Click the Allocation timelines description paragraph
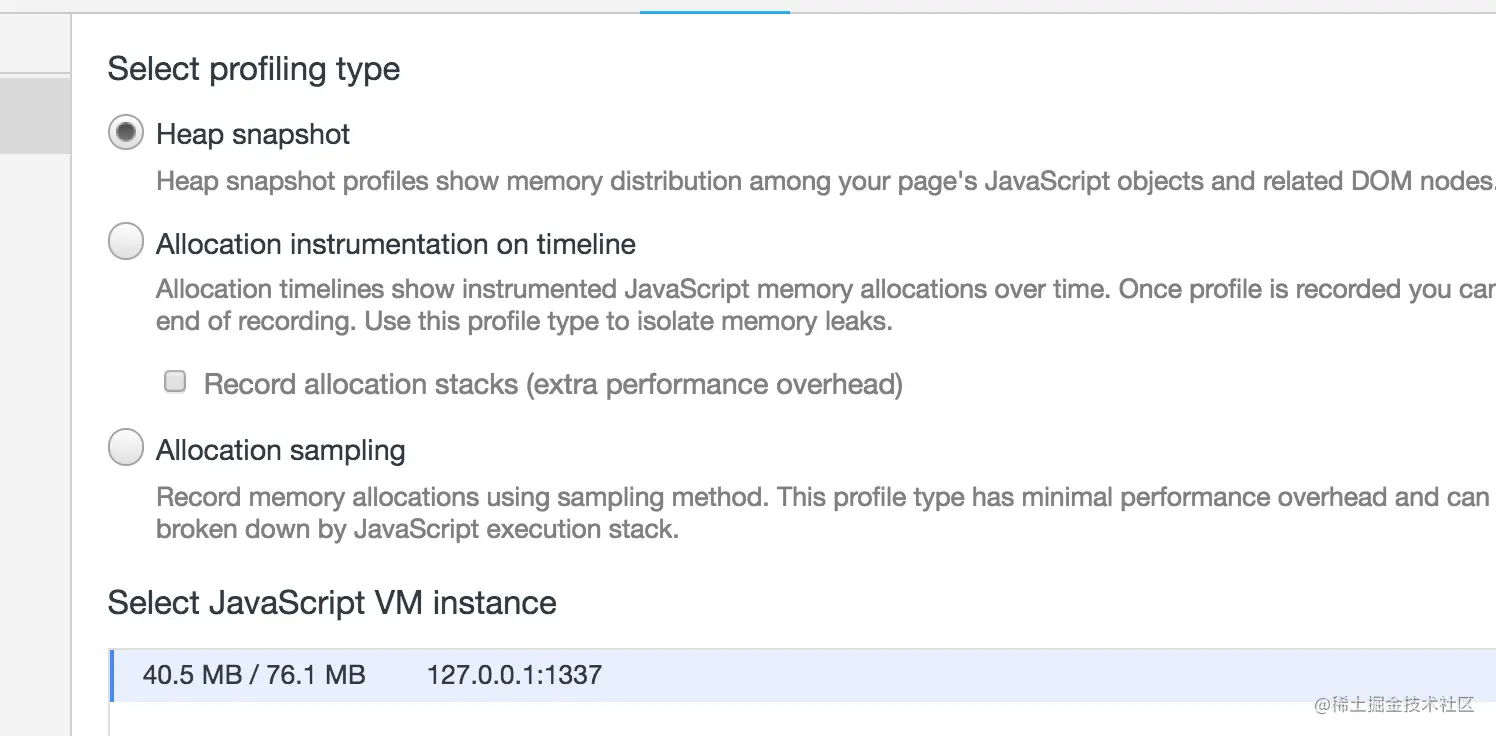 pos(800,305)
